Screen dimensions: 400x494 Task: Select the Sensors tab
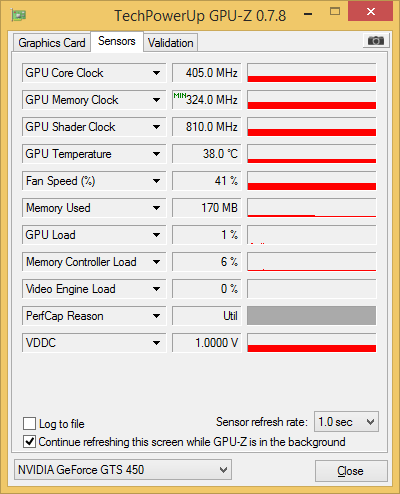tap(117, 41)
